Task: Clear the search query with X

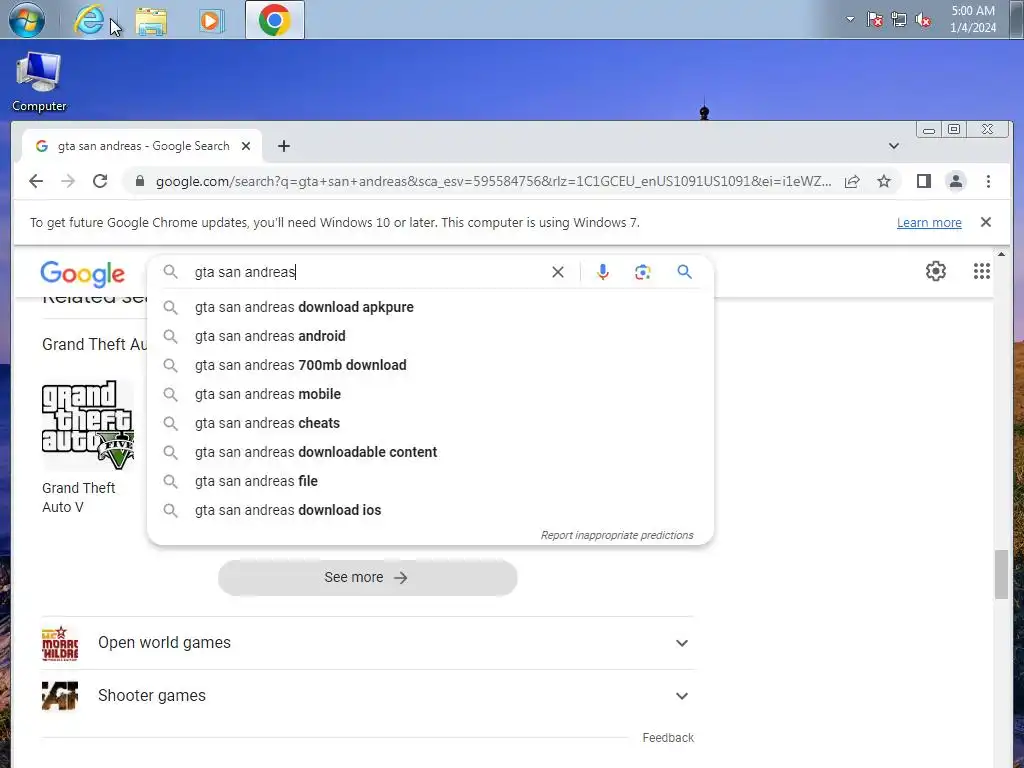Action: coord(558,272)
